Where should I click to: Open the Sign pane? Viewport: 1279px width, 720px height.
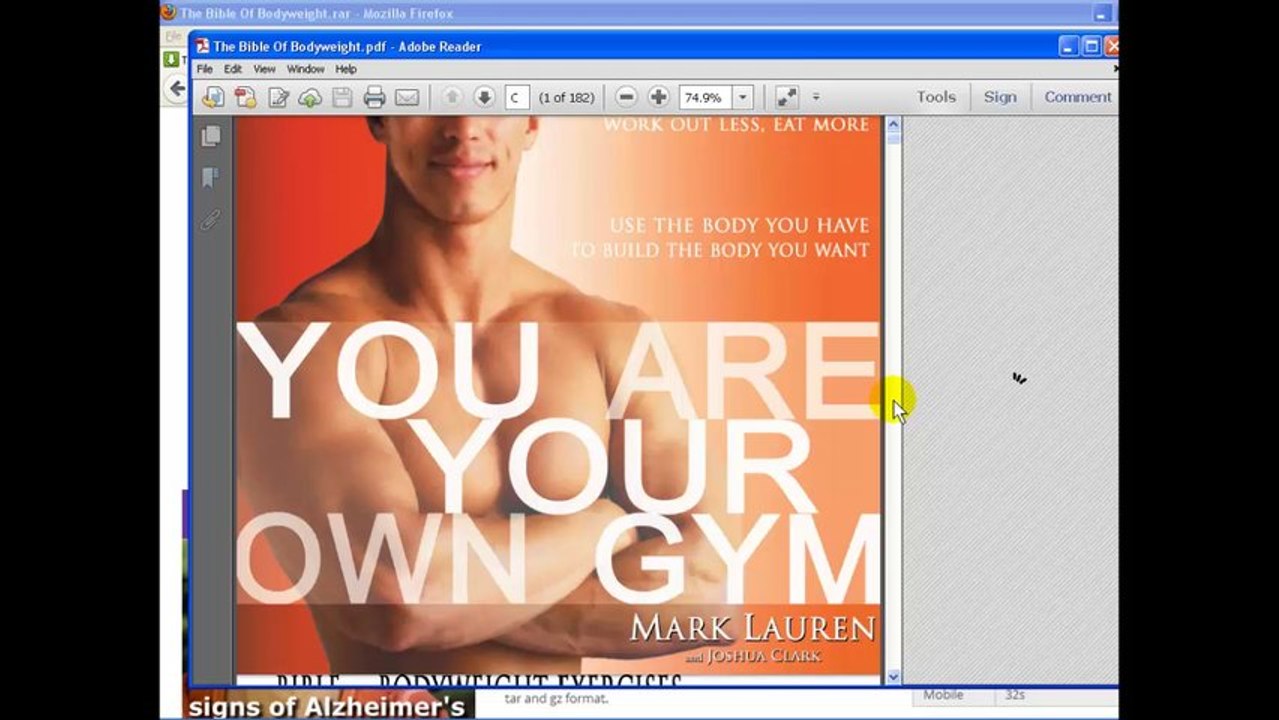pyautogui.click(x=1000, y=97)
